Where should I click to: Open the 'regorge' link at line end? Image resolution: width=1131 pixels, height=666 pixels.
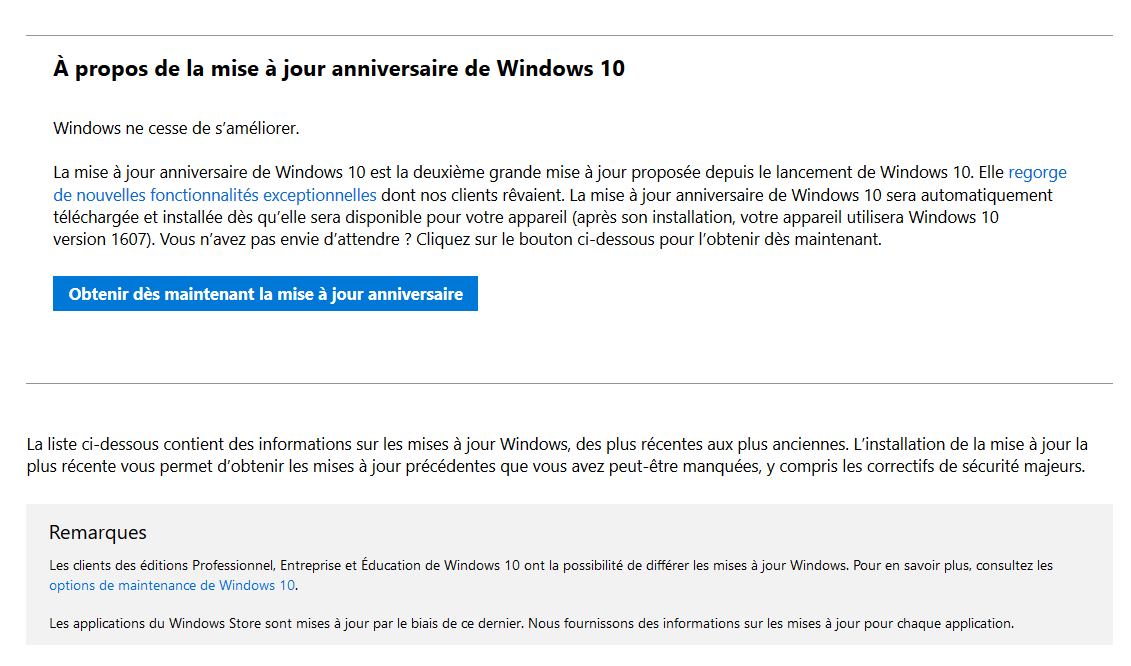point(1037,172)
